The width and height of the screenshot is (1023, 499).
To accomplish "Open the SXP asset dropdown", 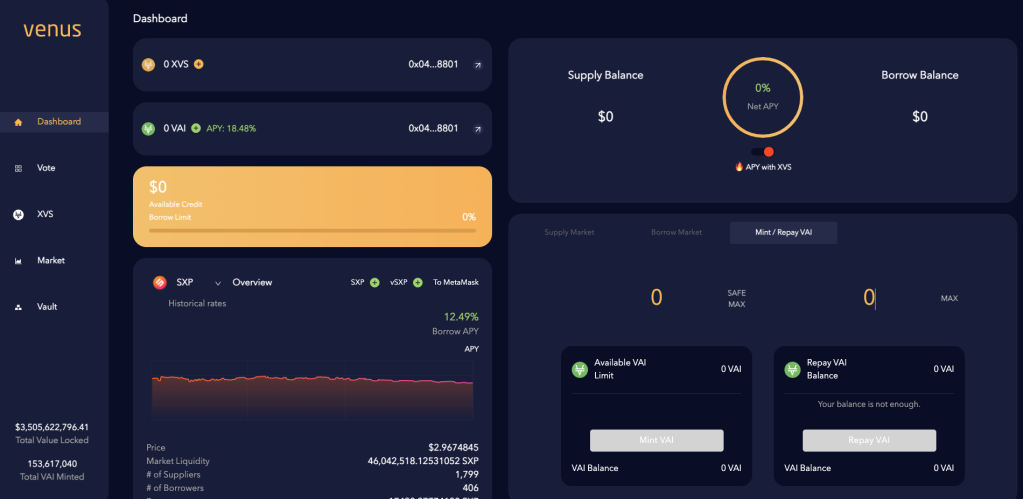I will (x=217, y=283).
